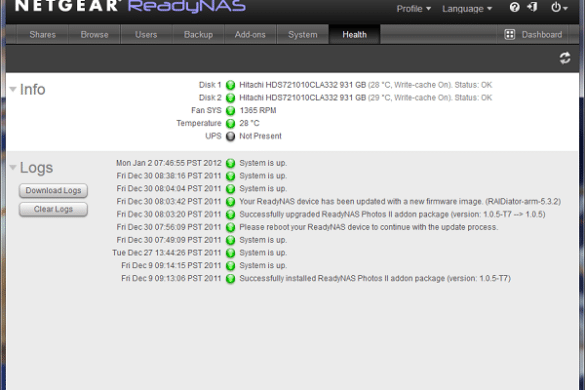Click Download Logs button

(53, 190)
